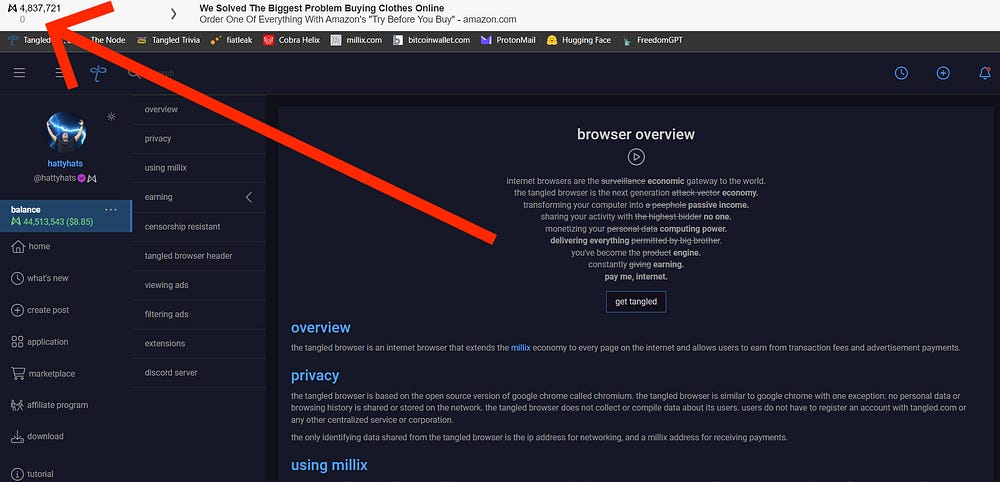This screenshot has width=1000, height=482.
Task: Open the FreedomGPT bookmark
Action: coord(652,40)
